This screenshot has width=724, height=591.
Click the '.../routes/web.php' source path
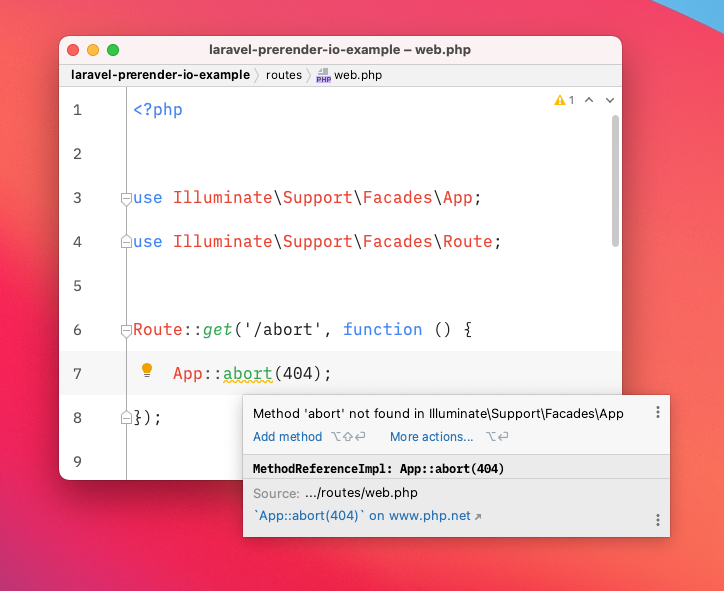pyautogui.click(x=361, y=493)
